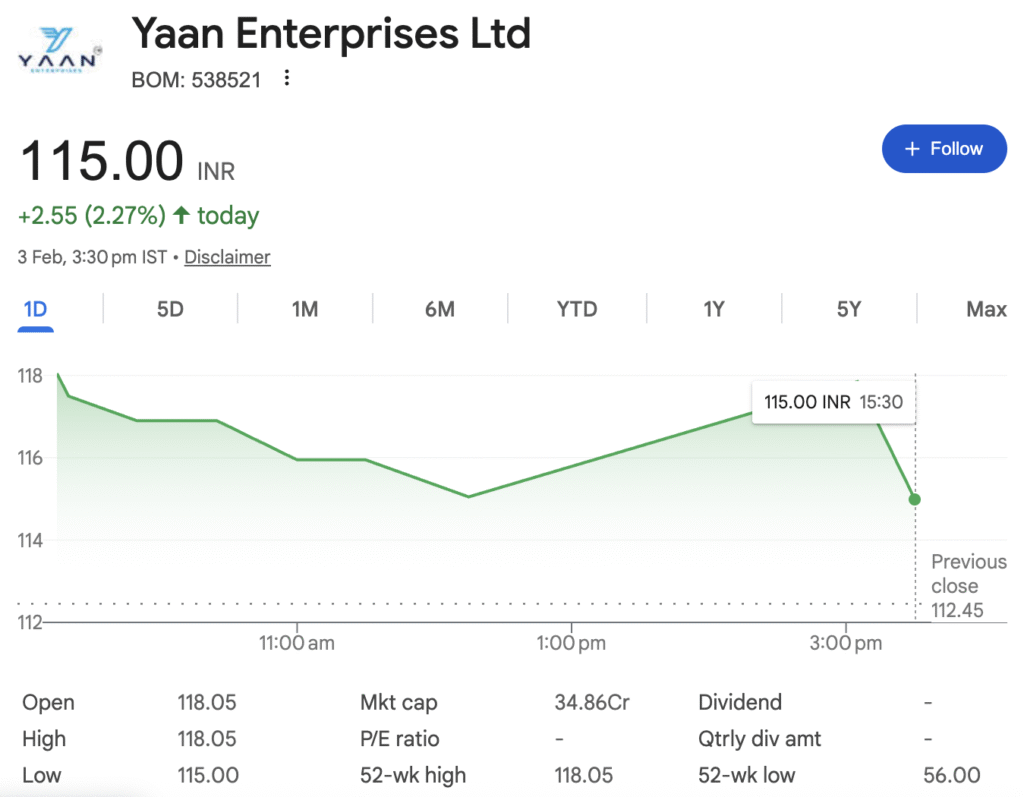Select the YTD chart range tab

click(577, 309)
